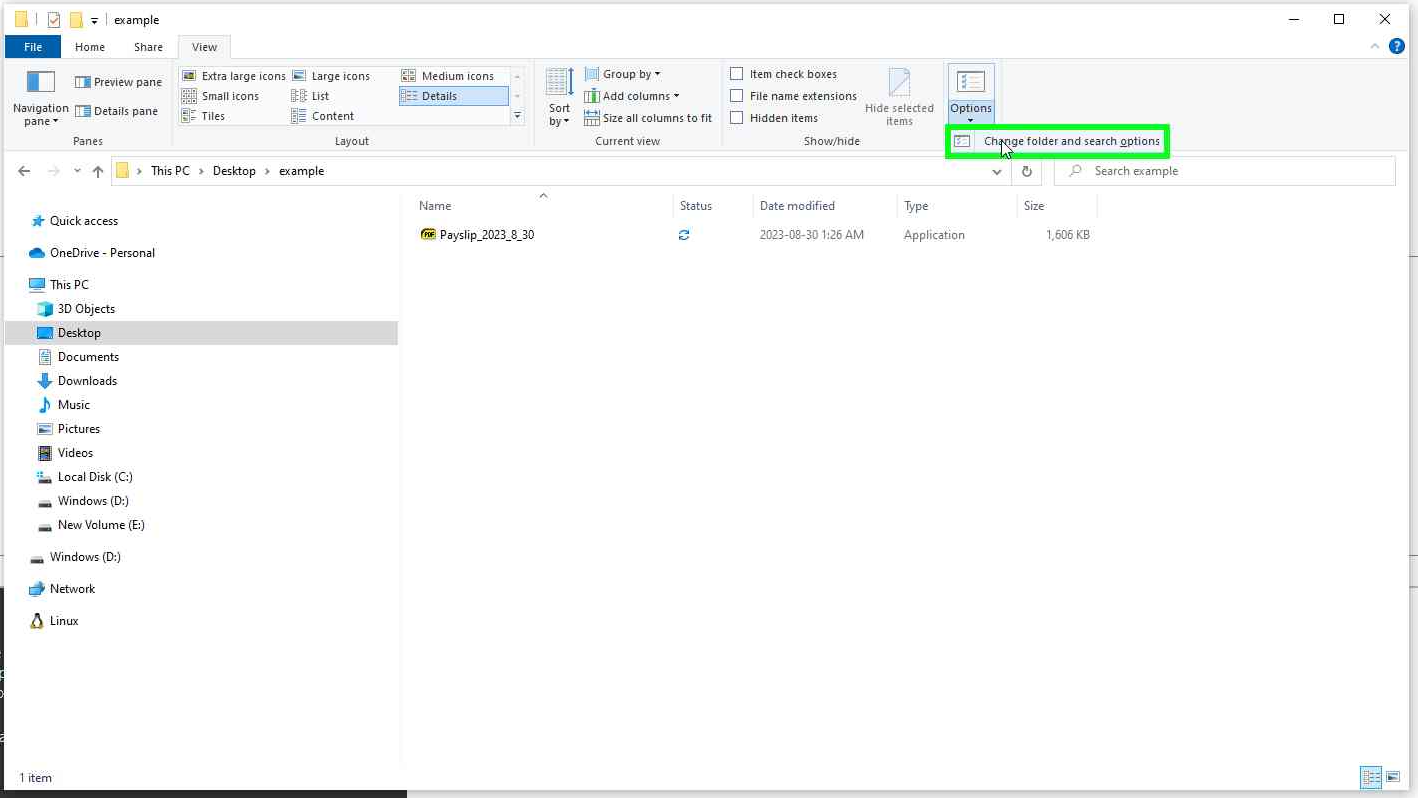Open the Group by dropdown
Screen dimensions: 1418x798
coord(622,74)
